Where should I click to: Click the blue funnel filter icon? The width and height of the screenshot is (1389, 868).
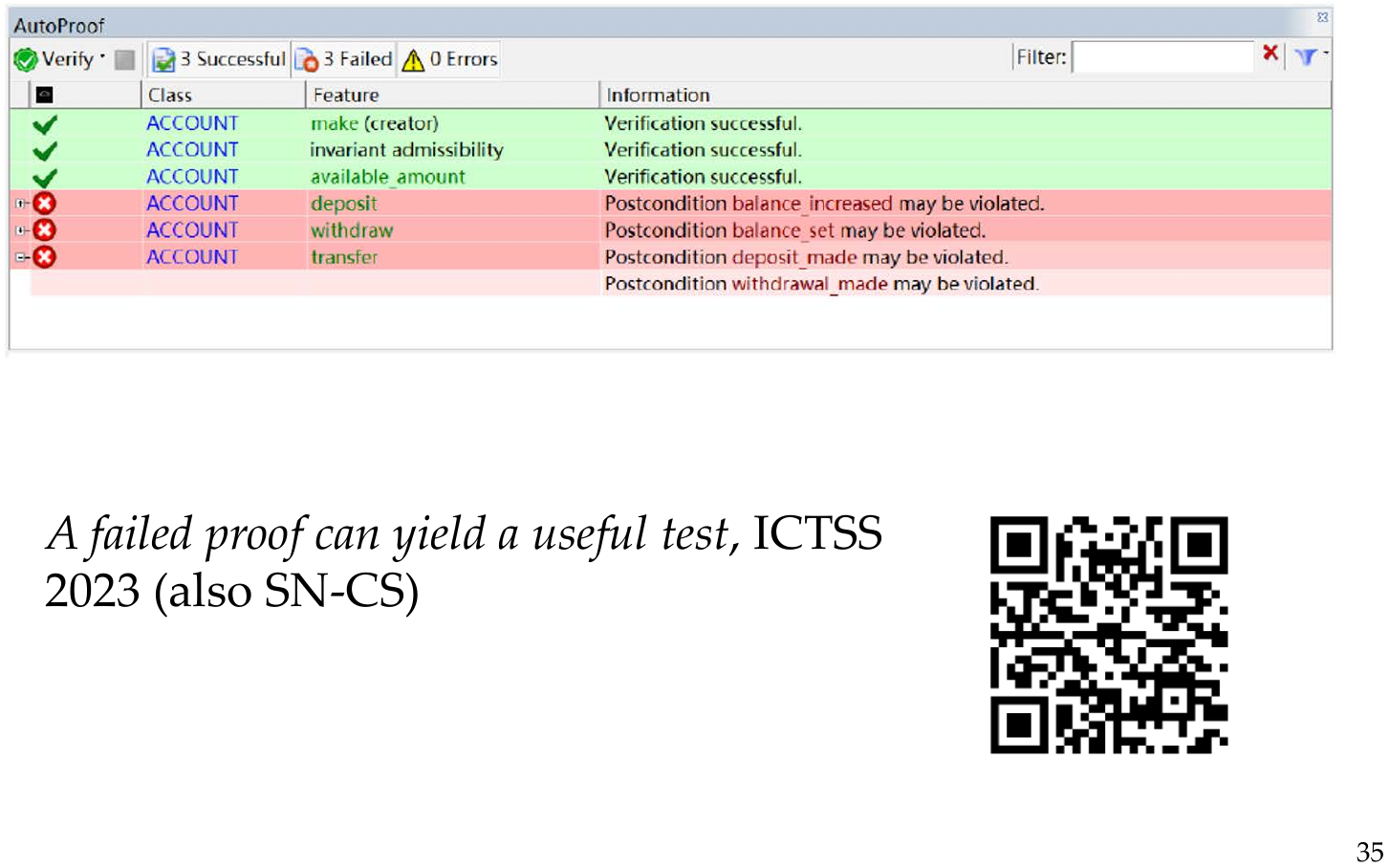tap(1305, 57)
